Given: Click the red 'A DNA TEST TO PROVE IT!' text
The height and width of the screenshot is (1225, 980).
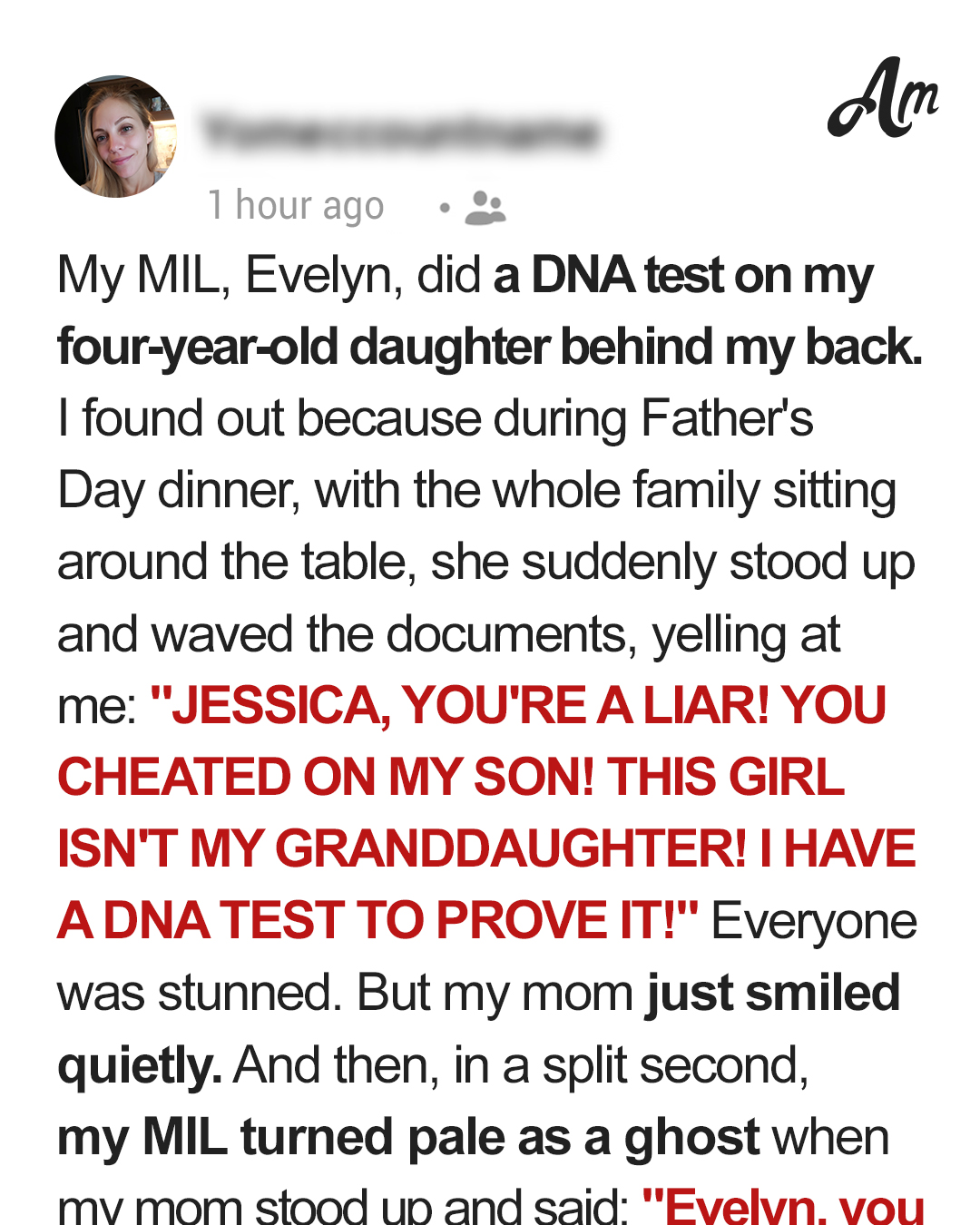Looking at the screenshot, I should coord(377,920).
